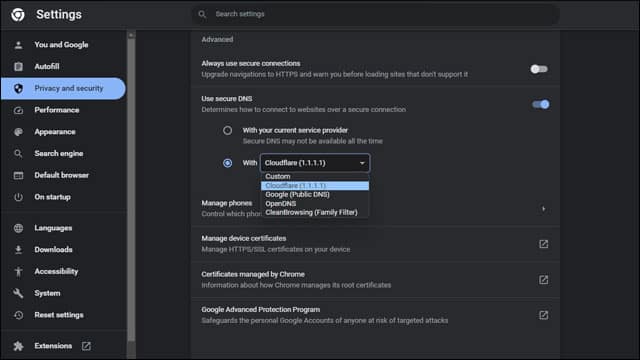Click the Privacy and security shield icon
This screenshot has width=640, height=360.
point(18,89)
